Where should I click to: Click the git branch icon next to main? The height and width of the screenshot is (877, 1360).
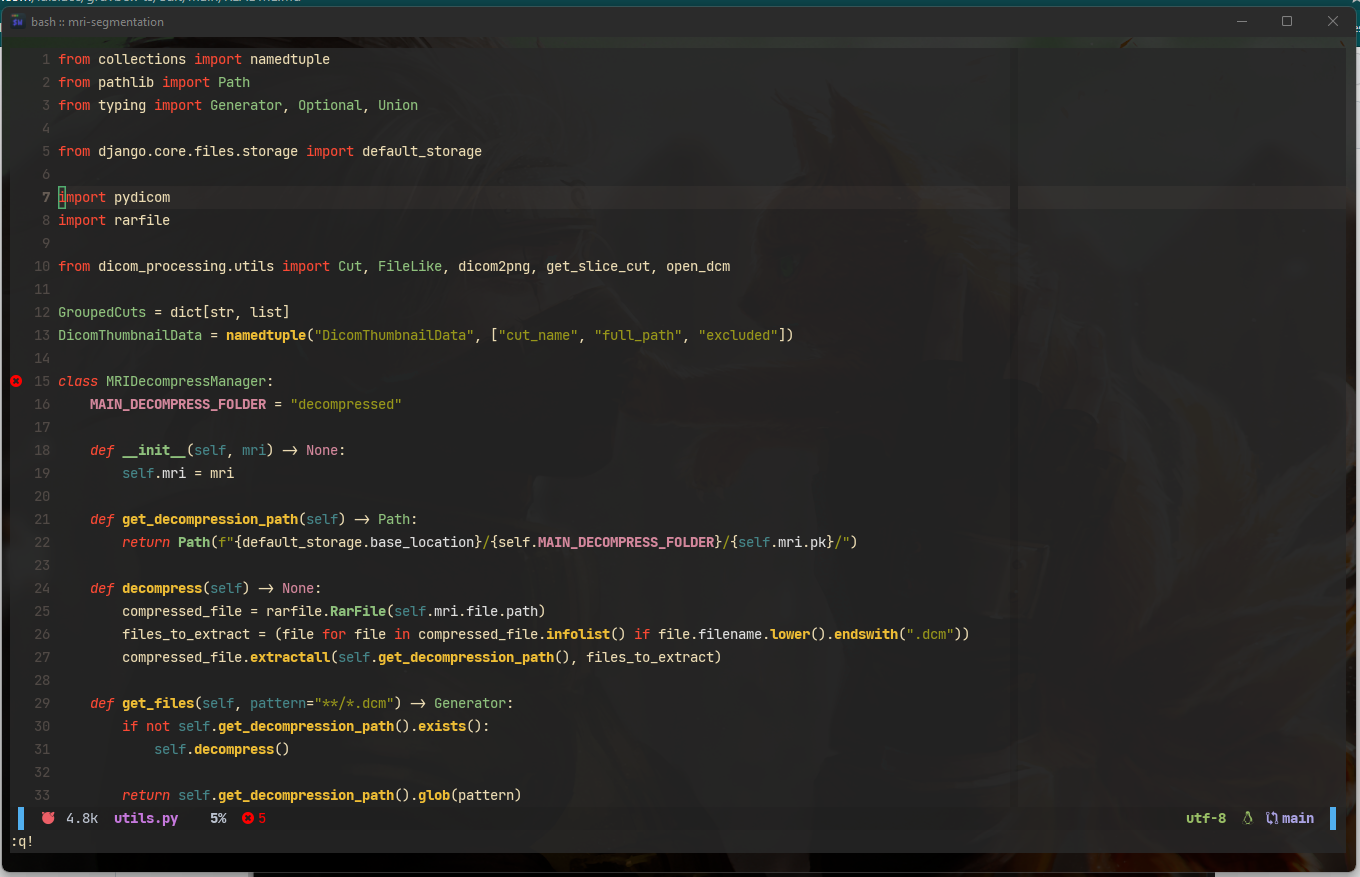pyautogui.click(x=1272, y=818)
